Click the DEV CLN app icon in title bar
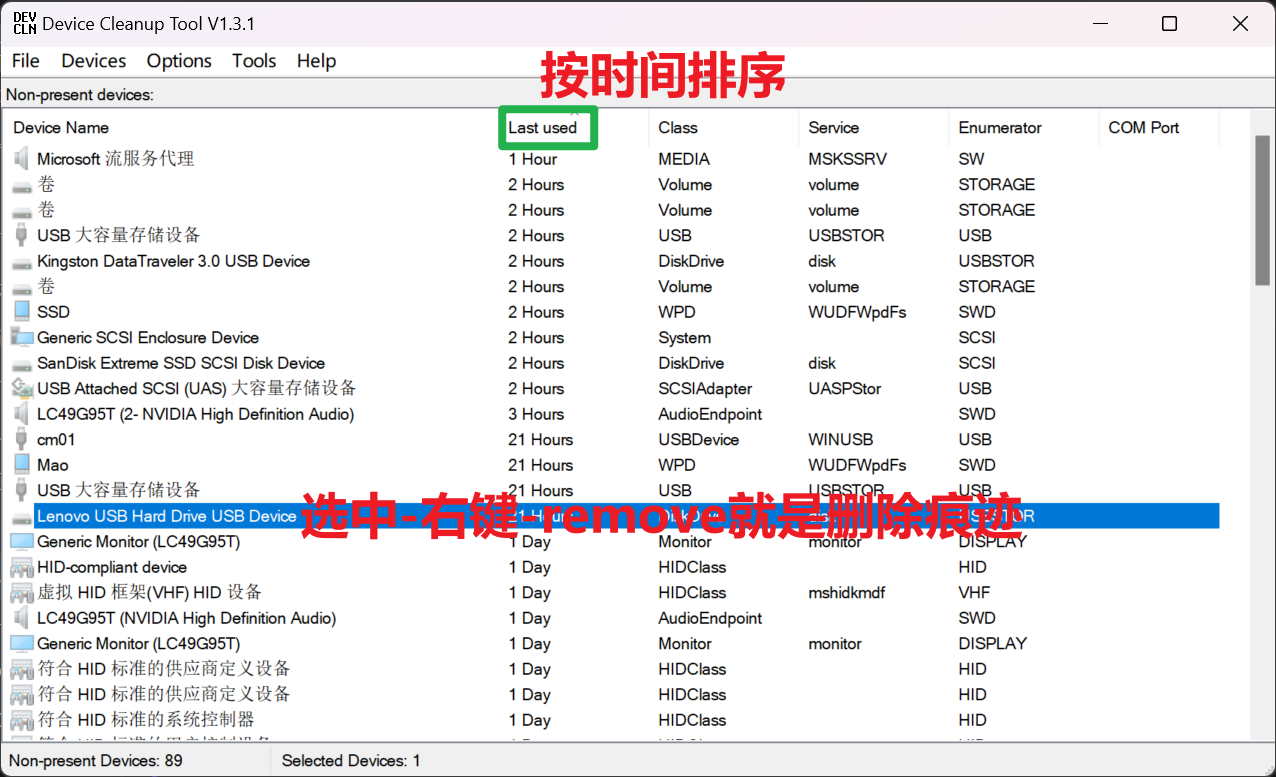 24,23
